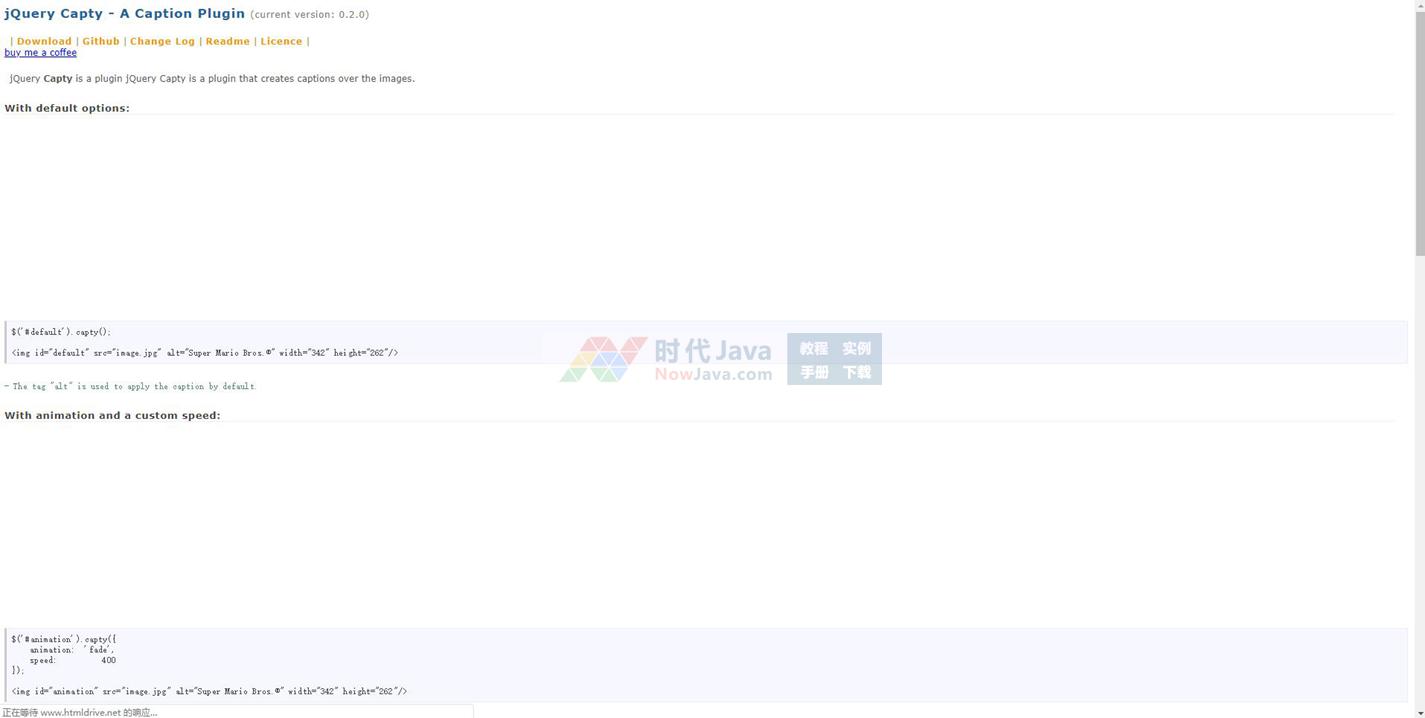Click the $('#default').capty(); code line

(x=61, y=332)
